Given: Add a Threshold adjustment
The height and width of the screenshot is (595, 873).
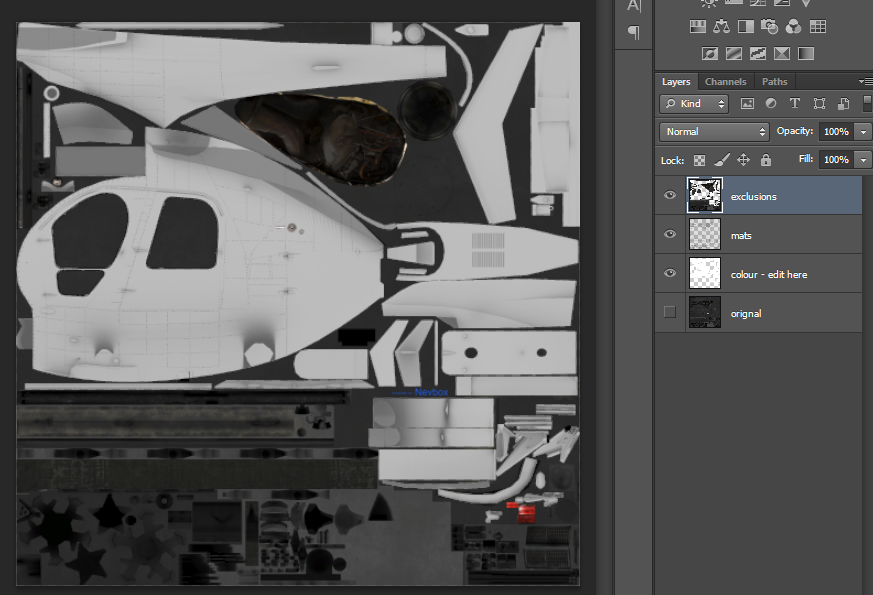Looking at the screenshot, I should click(758, 53).
